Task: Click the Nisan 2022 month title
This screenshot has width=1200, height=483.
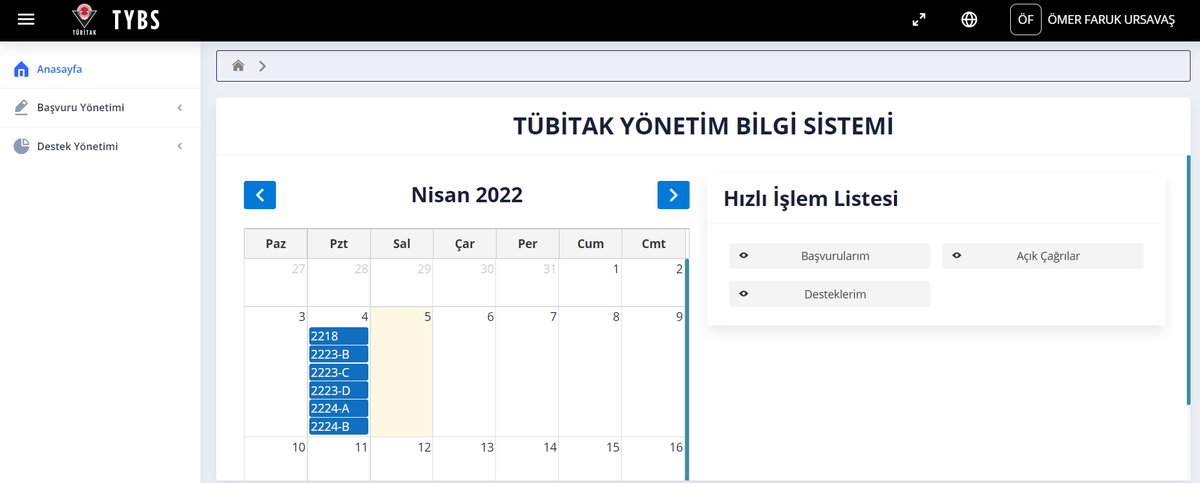Action: click(467, 195)
